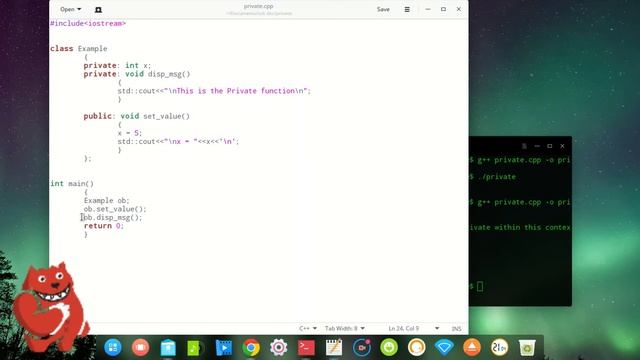Image resolution: width=640 pixels, height=360 pixels.
Task: Launch the music player from dock
Action: (196, 348)
